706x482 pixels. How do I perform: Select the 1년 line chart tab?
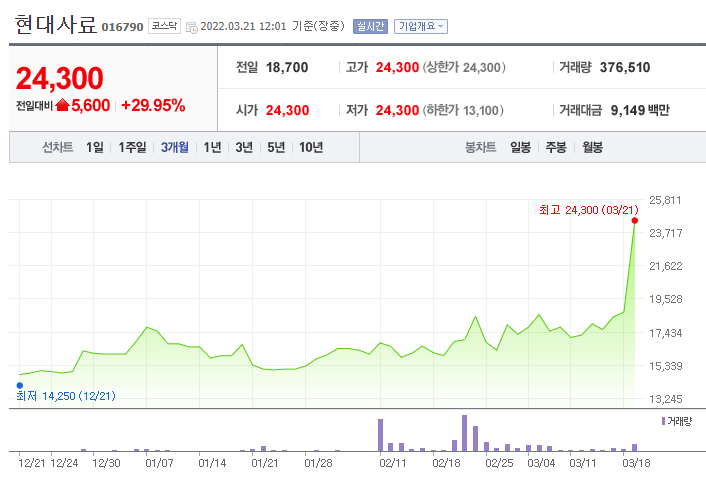pos(212,147)
